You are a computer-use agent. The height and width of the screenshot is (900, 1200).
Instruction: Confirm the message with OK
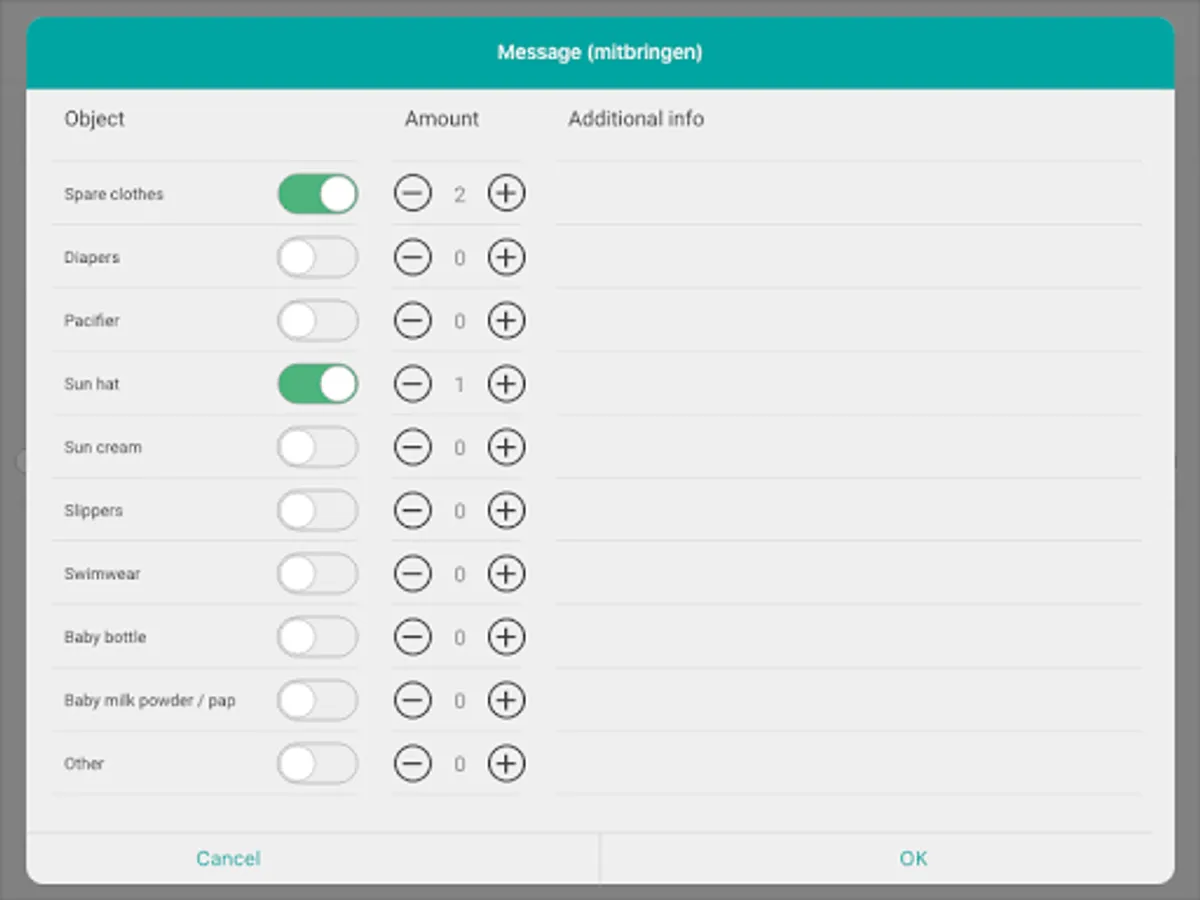(913, 858)
